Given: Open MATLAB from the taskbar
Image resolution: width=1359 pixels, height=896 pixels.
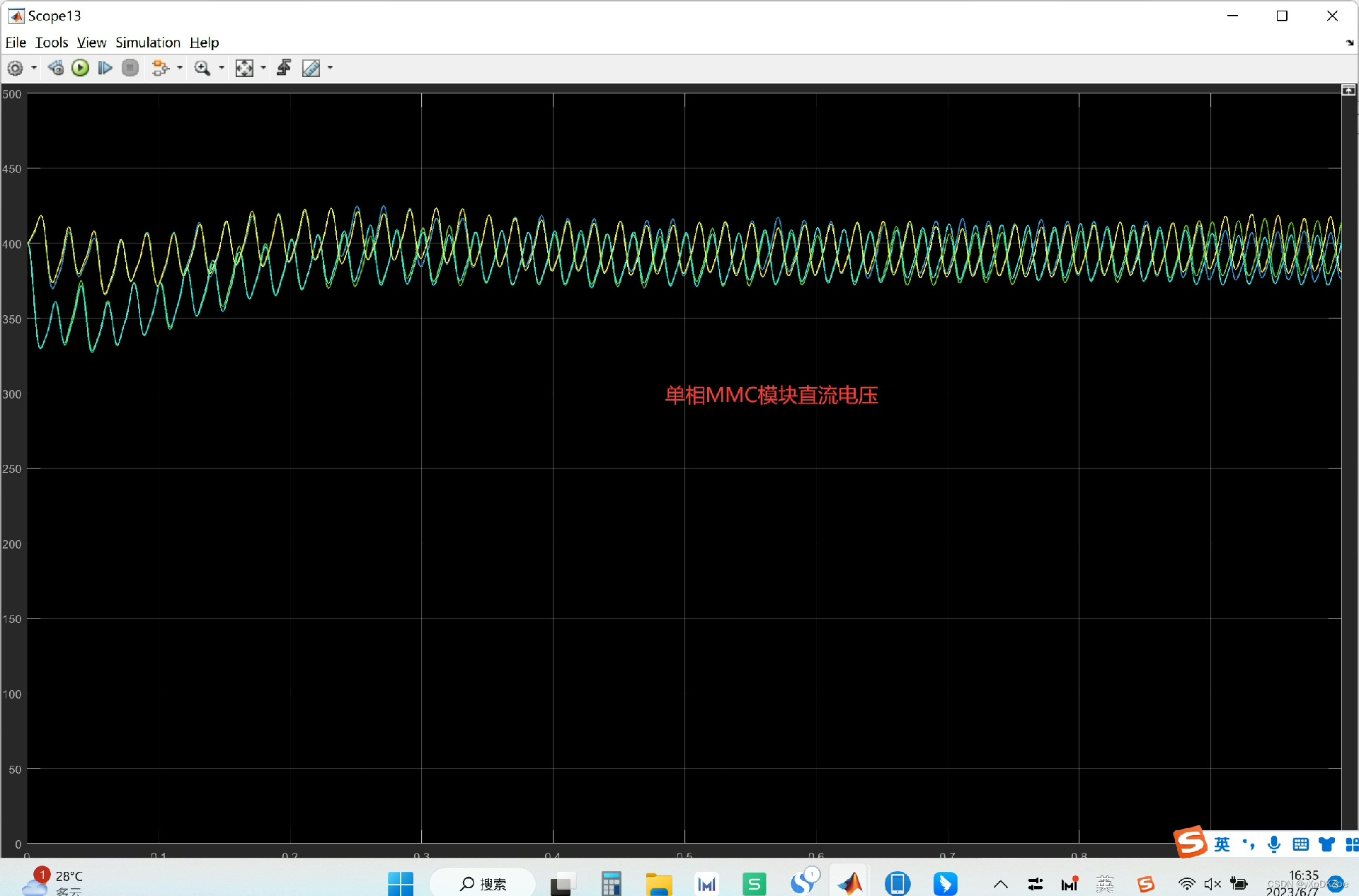Looking at the screenshot, I should pos(850,883).
